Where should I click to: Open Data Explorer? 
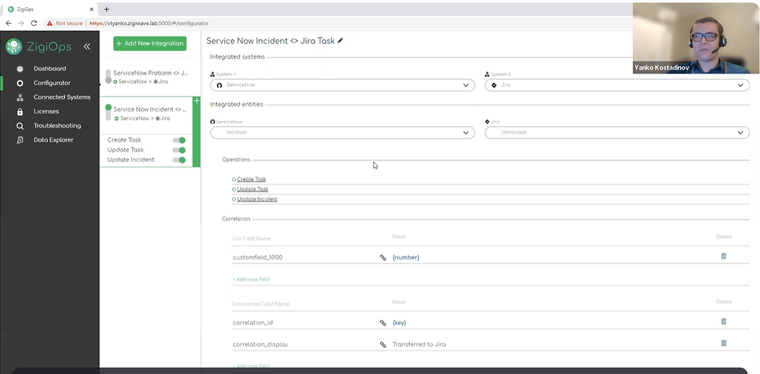click(53, 140)
